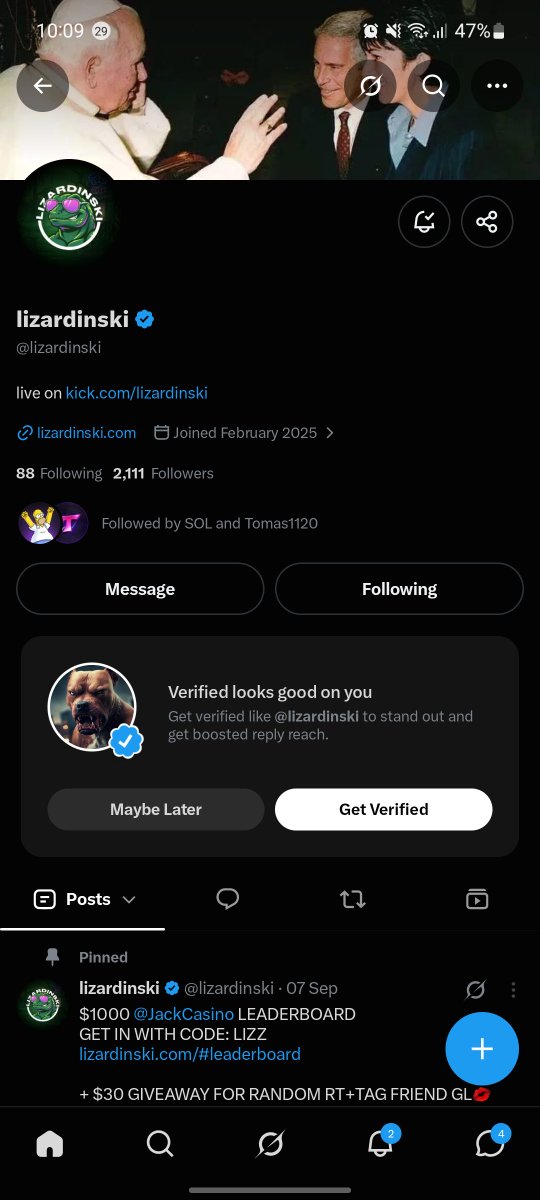Toggle the Following button

(399, 589)
